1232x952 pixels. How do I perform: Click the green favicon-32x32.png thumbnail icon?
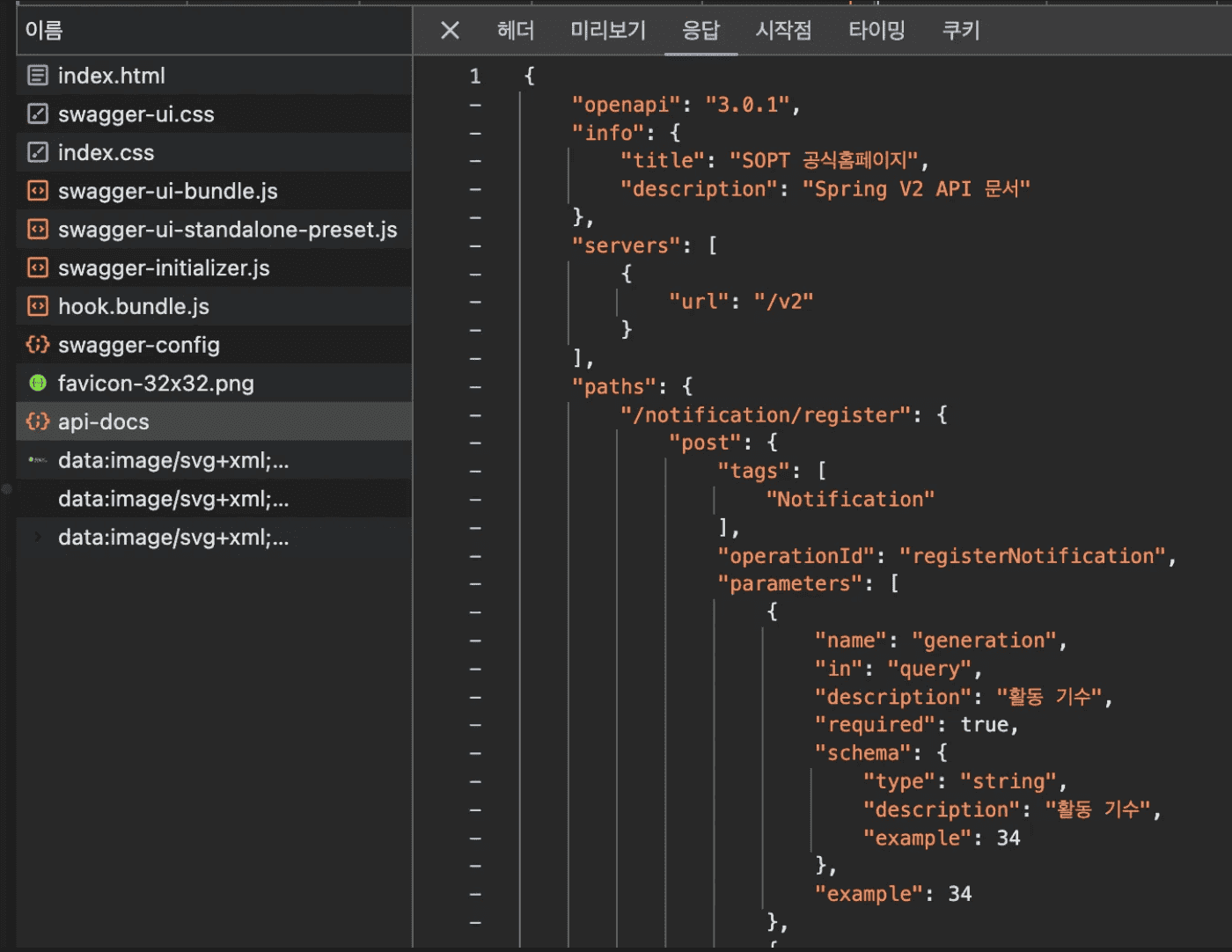click(x=38, y=383)
